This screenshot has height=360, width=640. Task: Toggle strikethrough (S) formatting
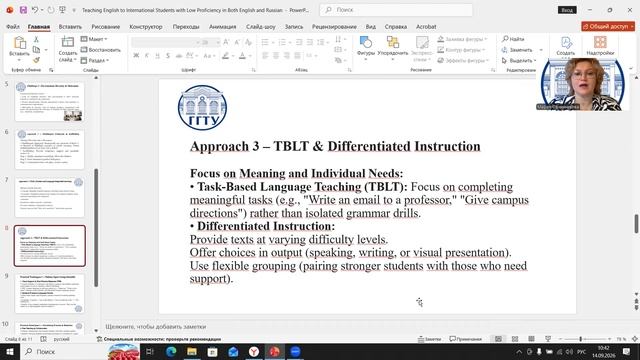(x=168, y=56)
